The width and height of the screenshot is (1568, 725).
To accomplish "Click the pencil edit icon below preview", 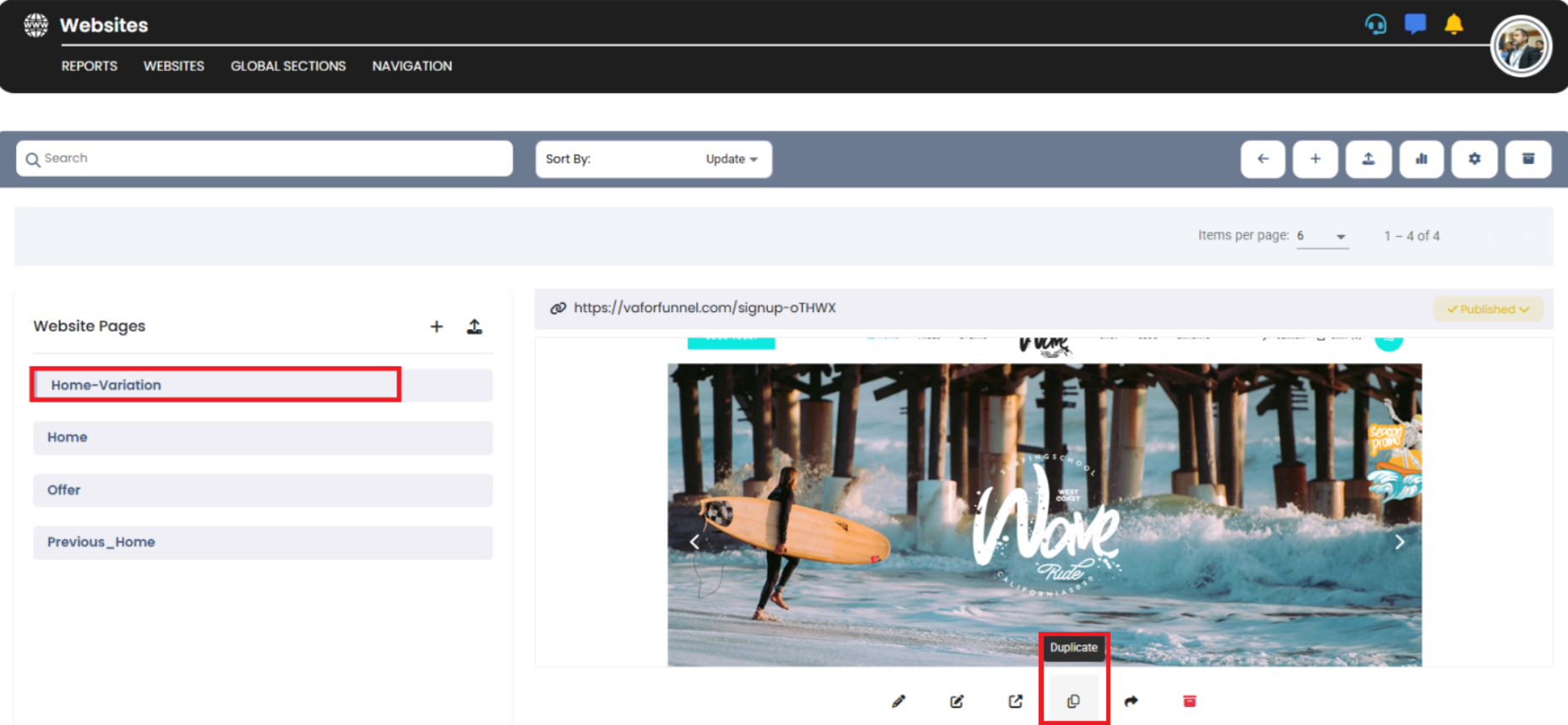I will tap(898, 701).
